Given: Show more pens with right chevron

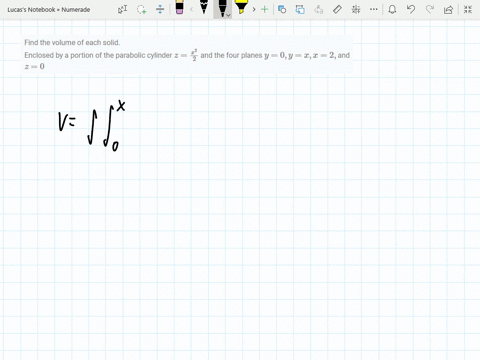Looking at the screenshot, I should click(x=254, y=9).
